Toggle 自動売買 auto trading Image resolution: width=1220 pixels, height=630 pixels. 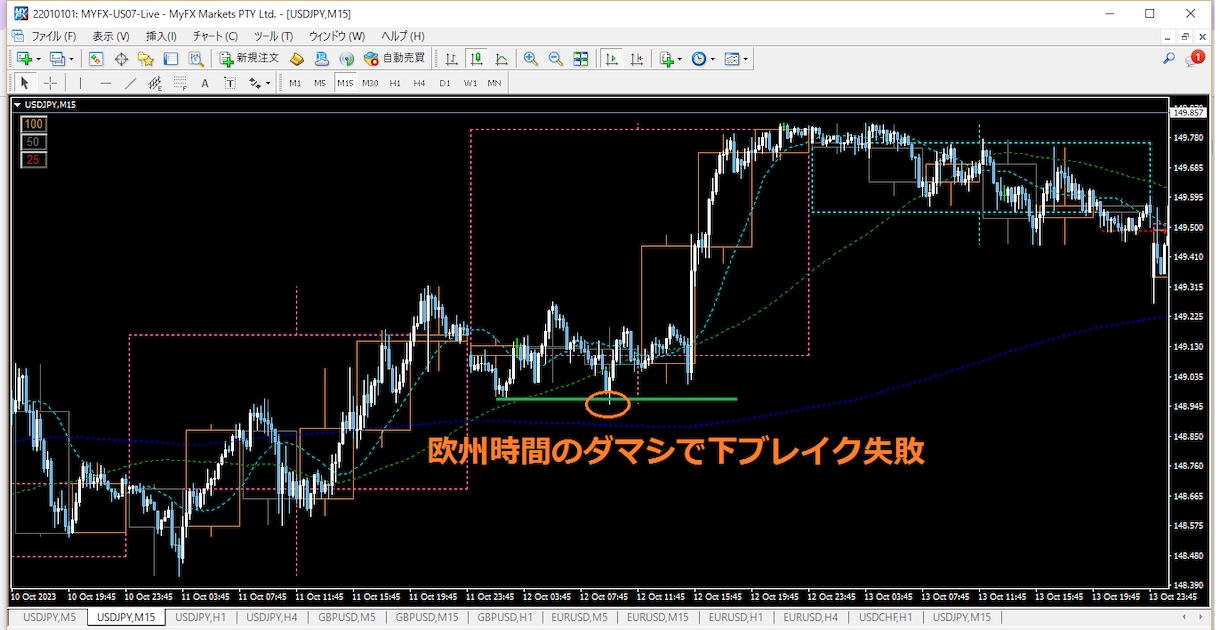(x=394, y=59)
